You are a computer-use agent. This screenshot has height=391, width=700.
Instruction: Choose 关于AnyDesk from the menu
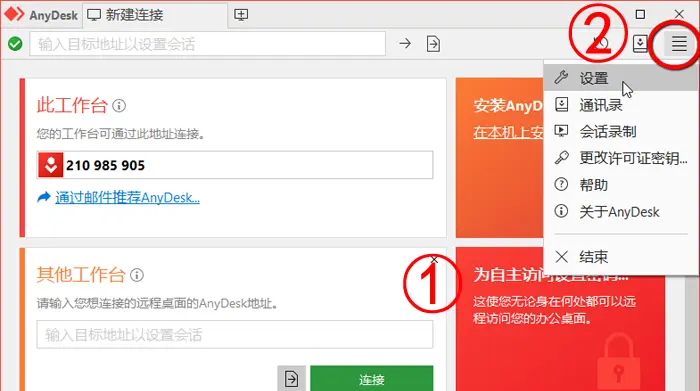[621, 212]
